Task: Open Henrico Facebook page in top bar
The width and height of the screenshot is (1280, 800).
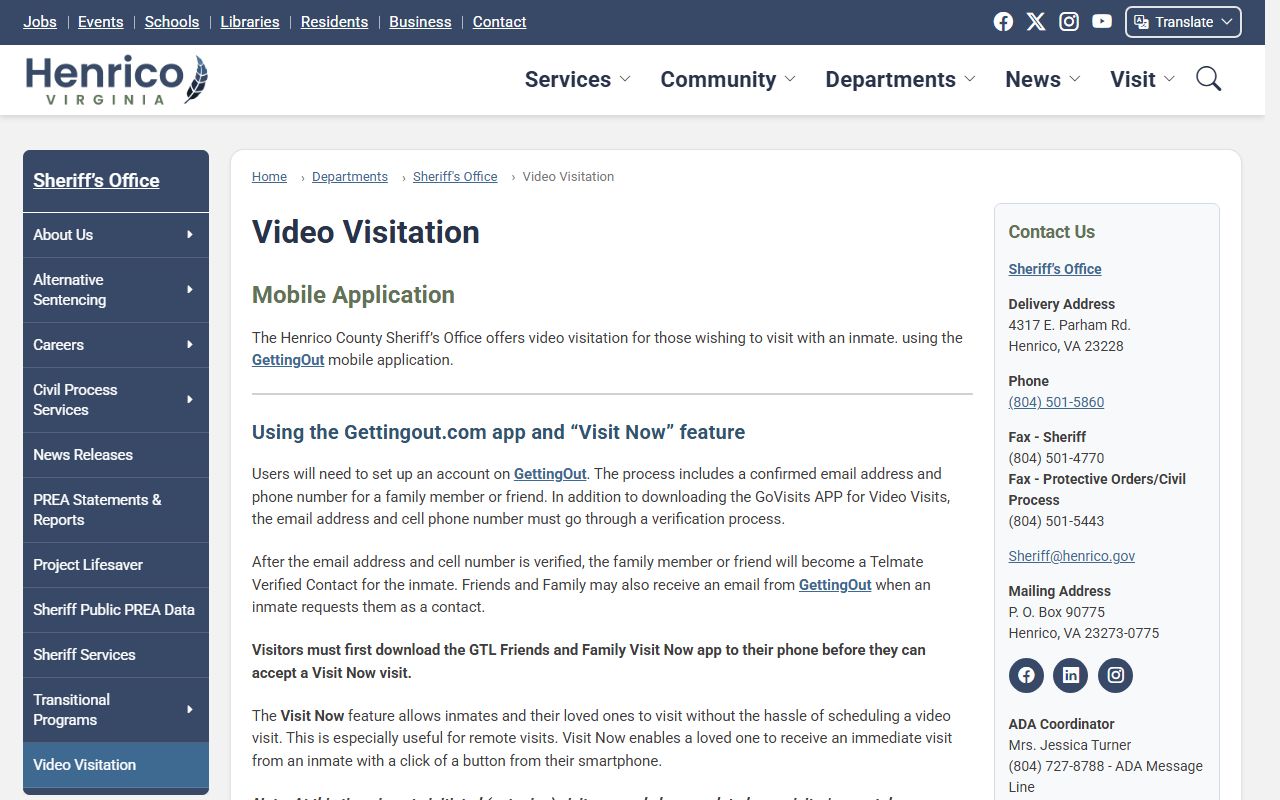Action: coord(1003,22)
